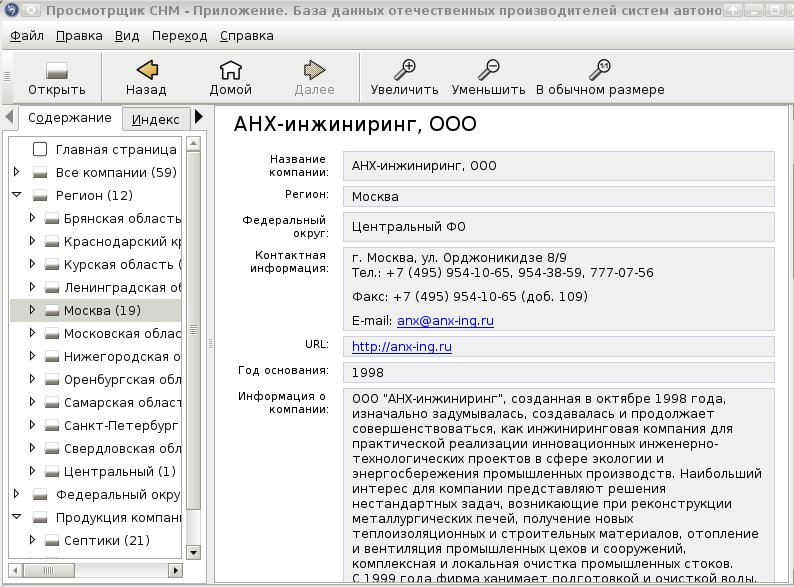Screen dimensions: 794x587
Task: Click the tree scrollbar up arrow
Action: 193,144
